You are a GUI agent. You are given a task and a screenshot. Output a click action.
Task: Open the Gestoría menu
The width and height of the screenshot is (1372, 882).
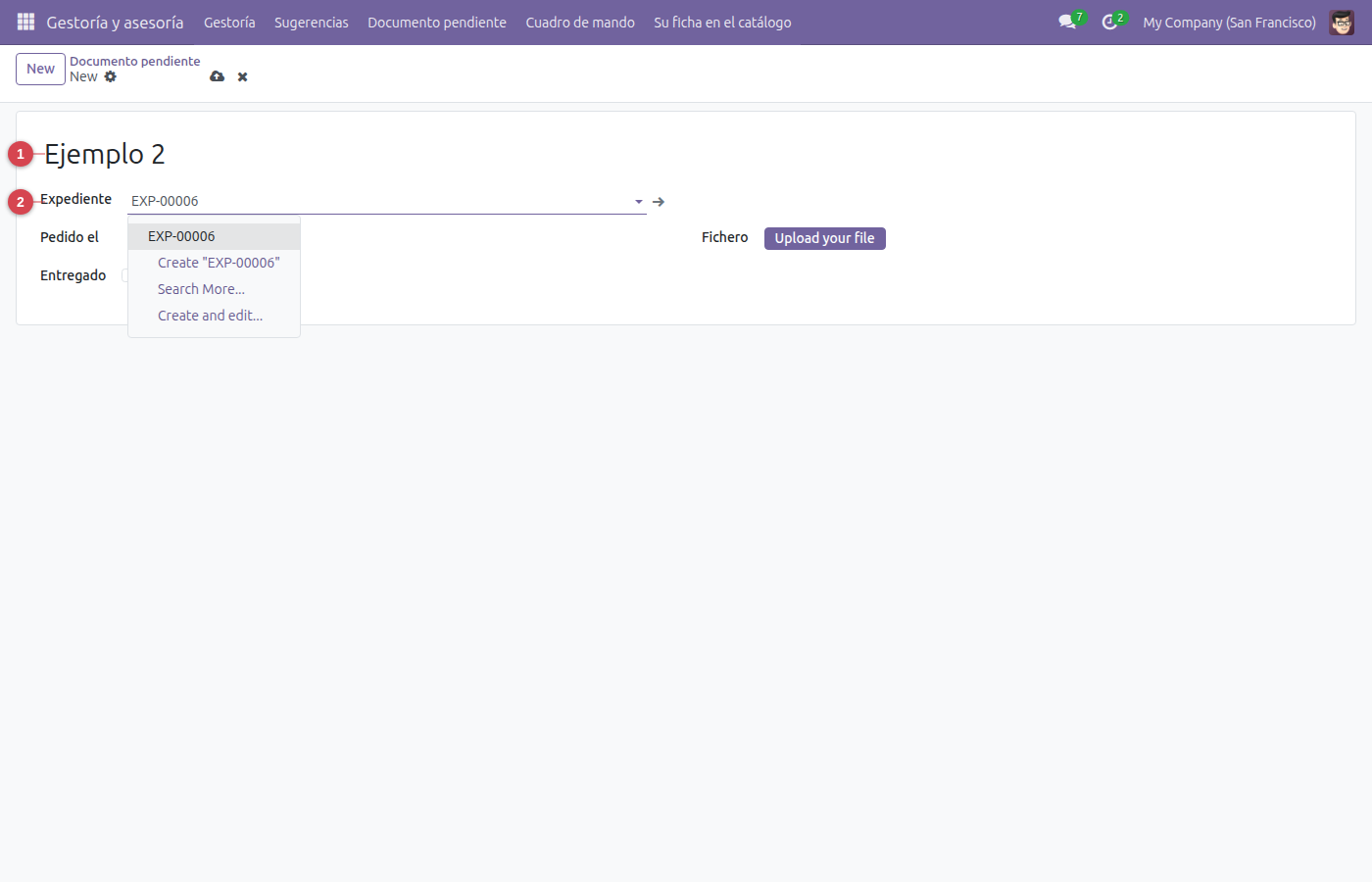point(229,22)
